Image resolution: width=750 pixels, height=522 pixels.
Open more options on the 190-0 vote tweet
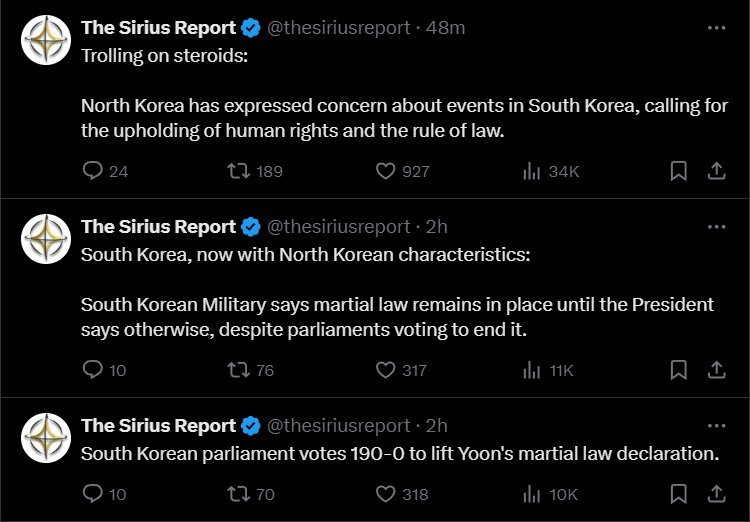point(717,426)
